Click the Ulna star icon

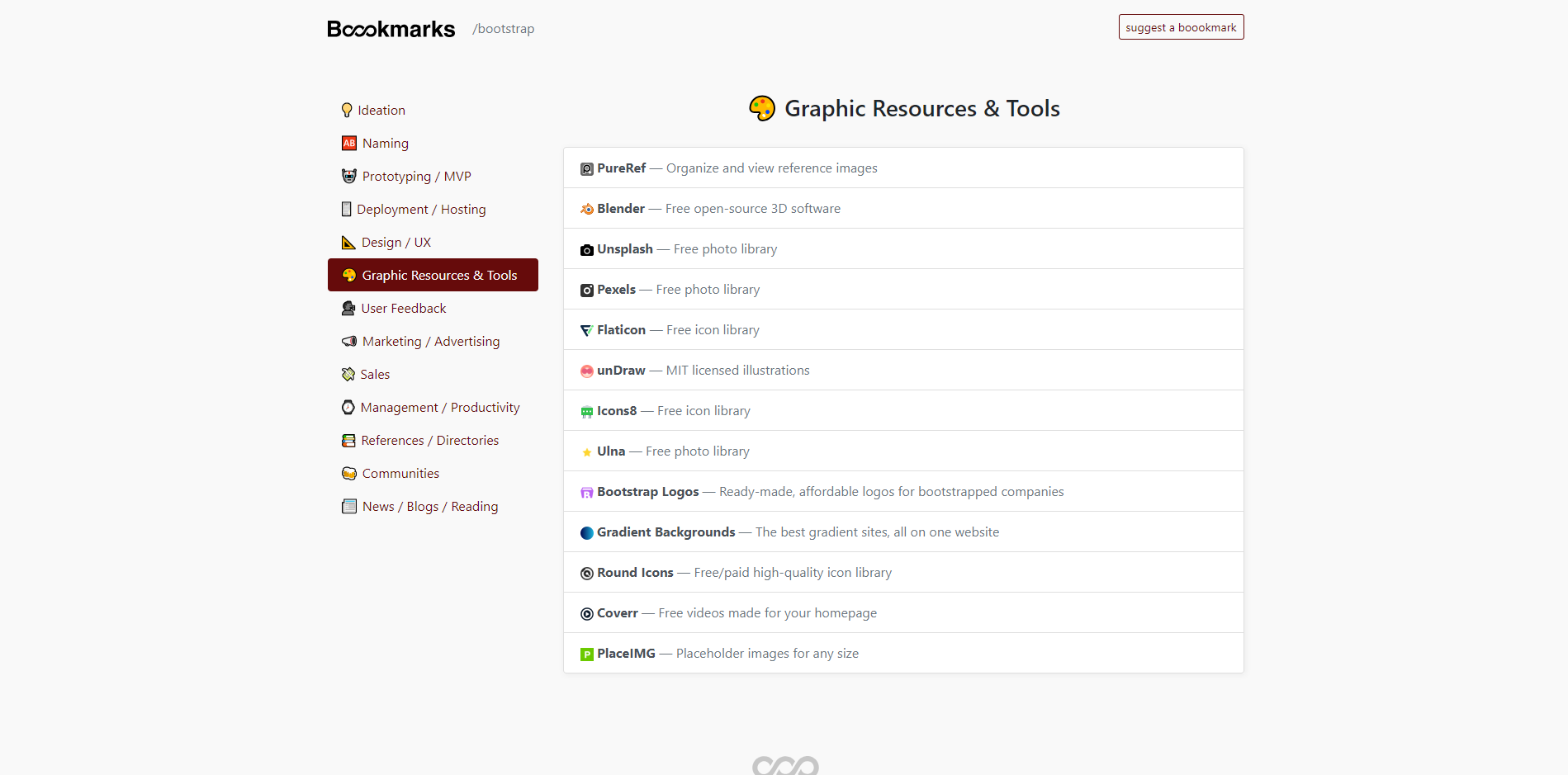[x=587, y=452]
